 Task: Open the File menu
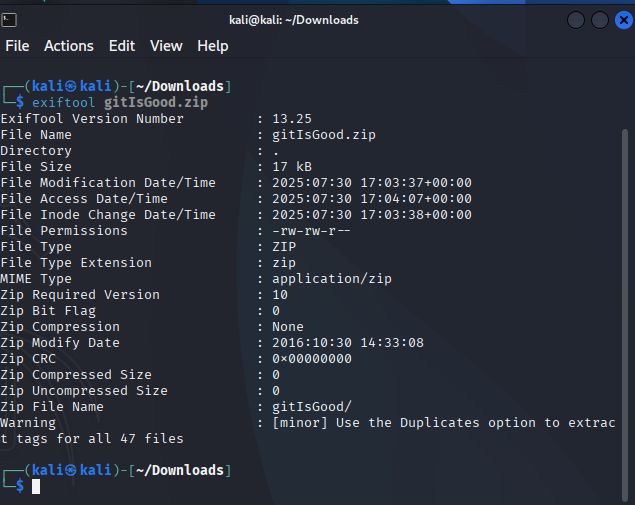pyautogui.click(x=17, y=46)
